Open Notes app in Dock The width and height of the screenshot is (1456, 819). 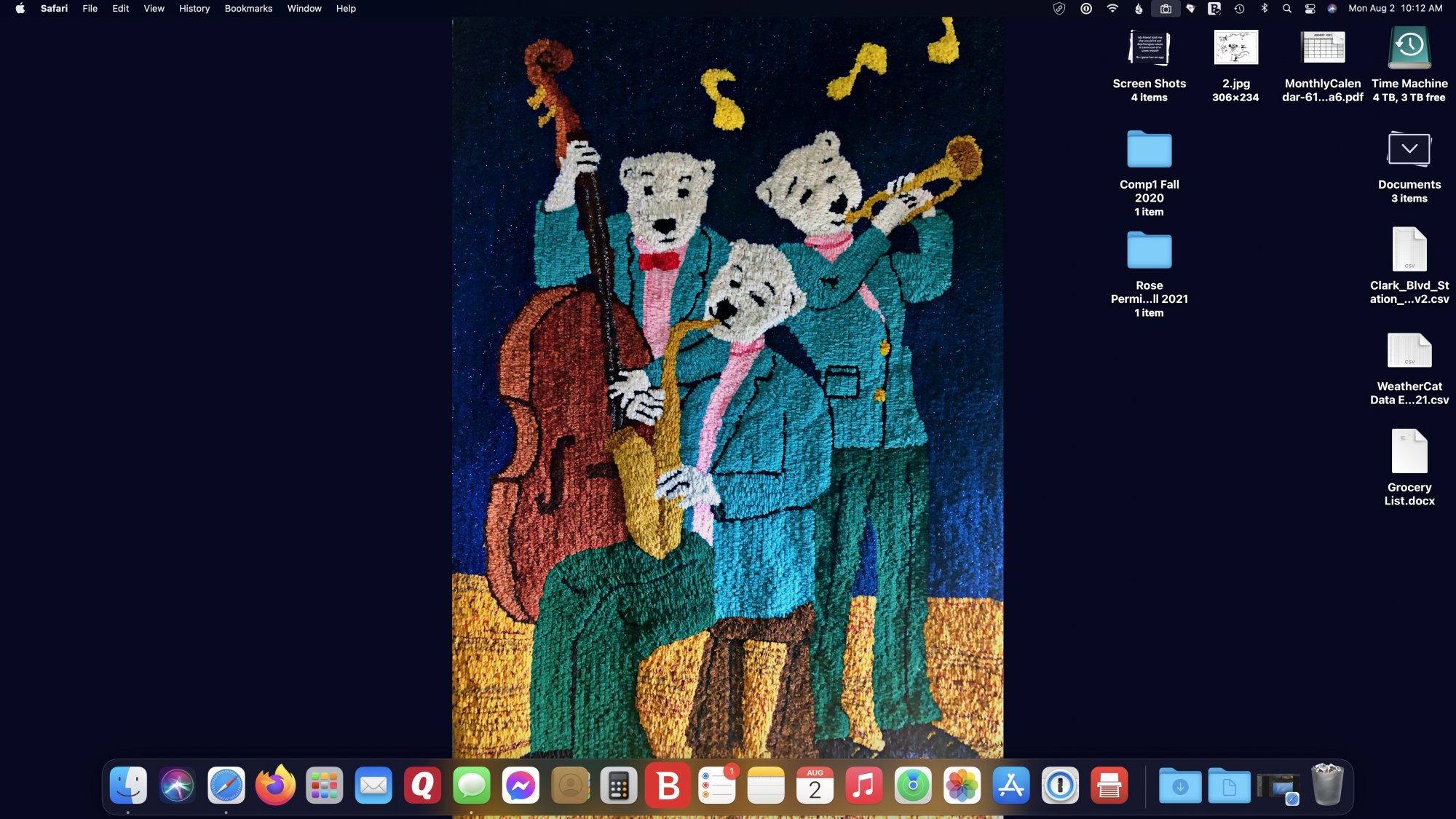coord(766,786)
